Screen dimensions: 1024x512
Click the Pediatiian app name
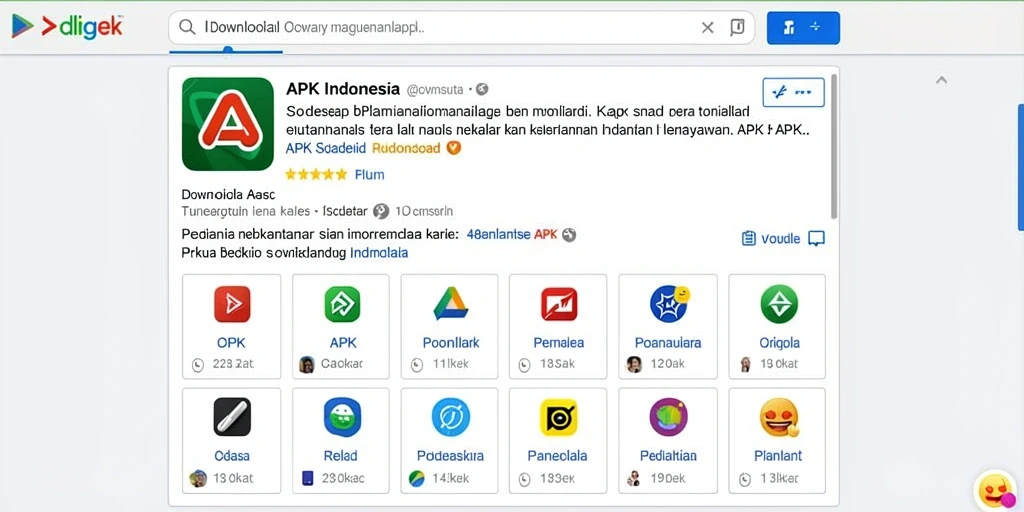point(668,456)
